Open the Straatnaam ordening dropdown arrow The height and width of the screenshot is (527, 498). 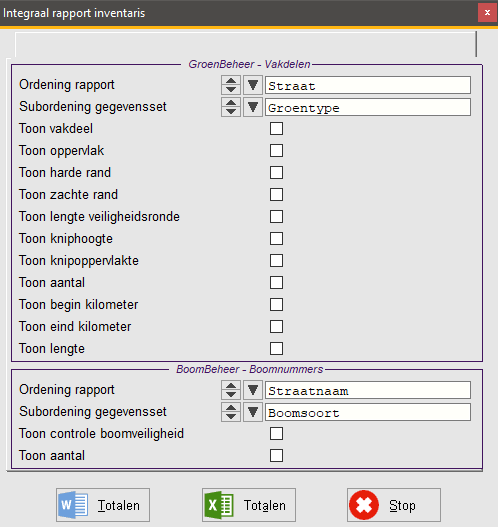[x=253, y=390]
